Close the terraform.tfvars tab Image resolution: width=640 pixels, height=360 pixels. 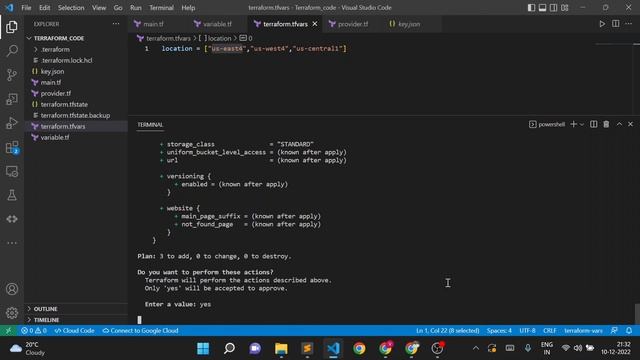315,24
